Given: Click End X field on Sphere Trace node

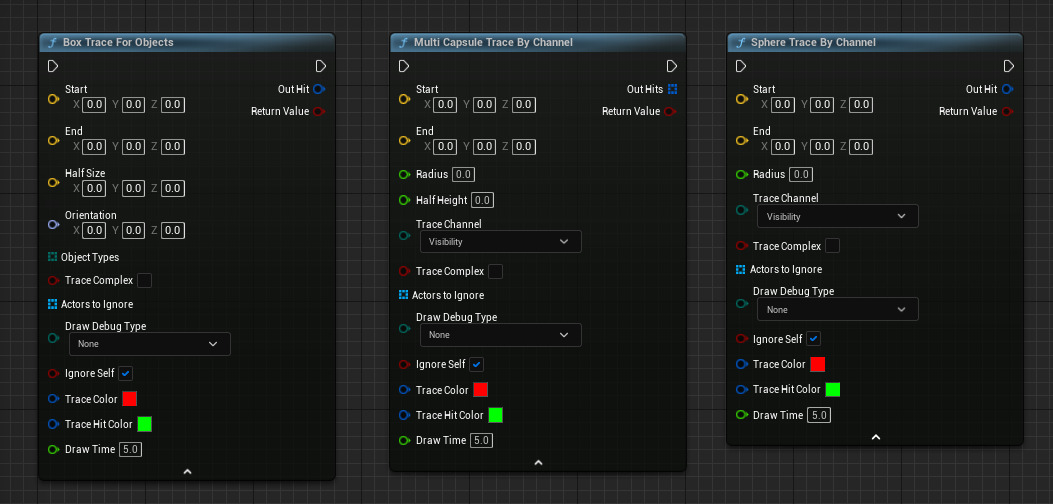Looking at the screenshot, I should [782, 146].
